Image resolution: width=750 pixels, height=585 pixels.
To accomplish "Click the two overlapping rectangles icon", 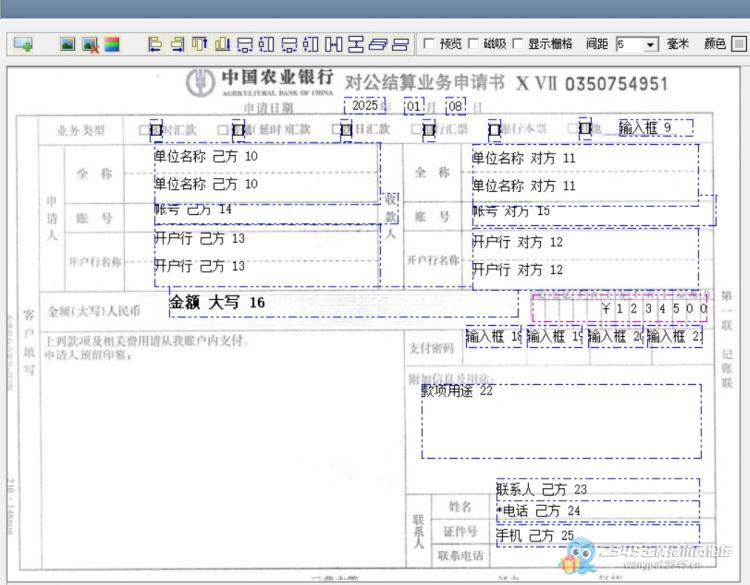I will click(400, 44).
